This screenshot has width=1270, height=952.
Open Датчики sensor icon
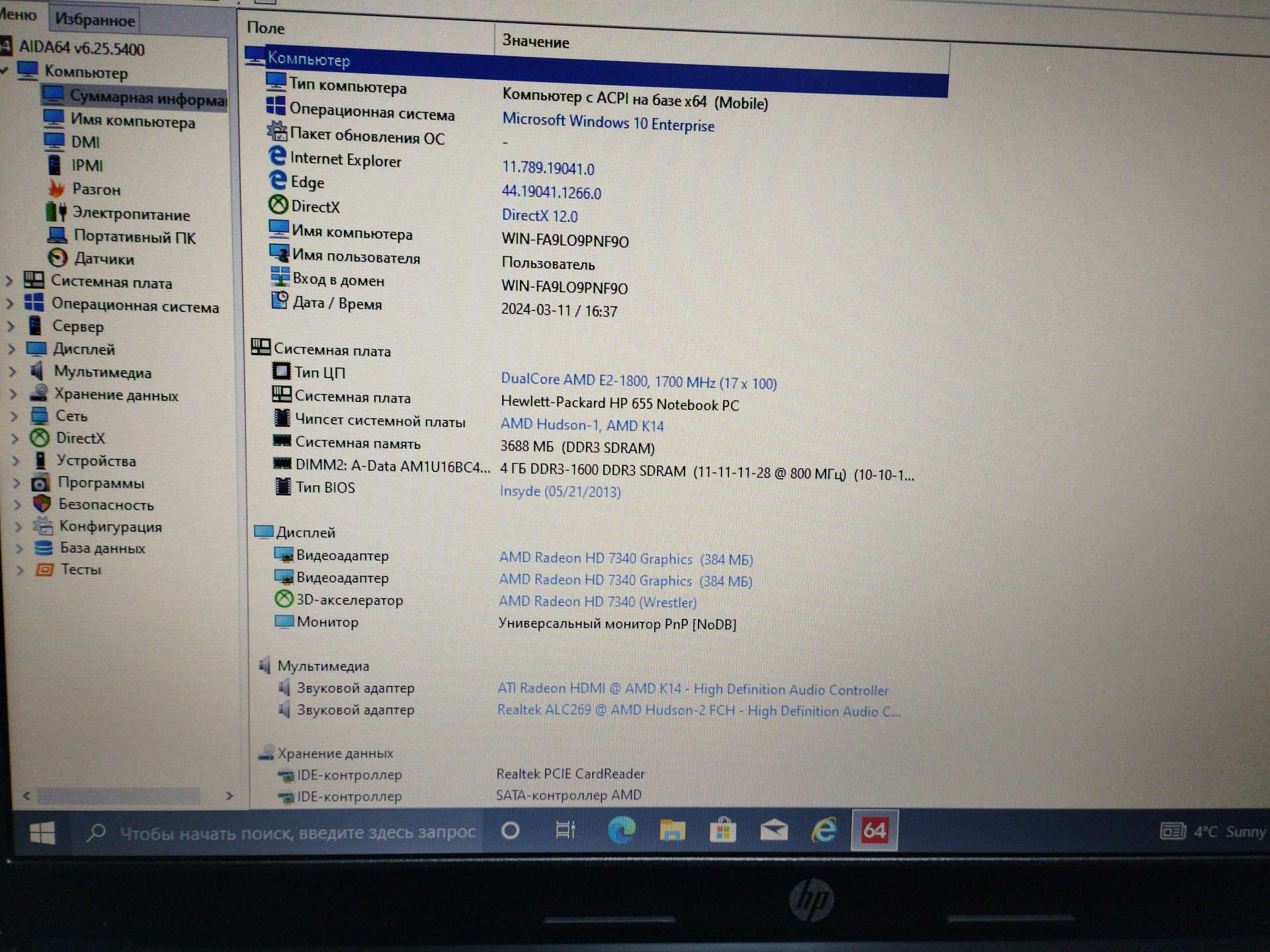[x=58, y=258]
